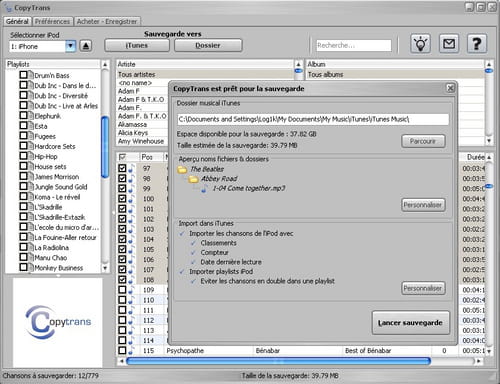The image size is (500, 384).
Task: Click the iTunes music folder path field
Action: coord(313,119)
